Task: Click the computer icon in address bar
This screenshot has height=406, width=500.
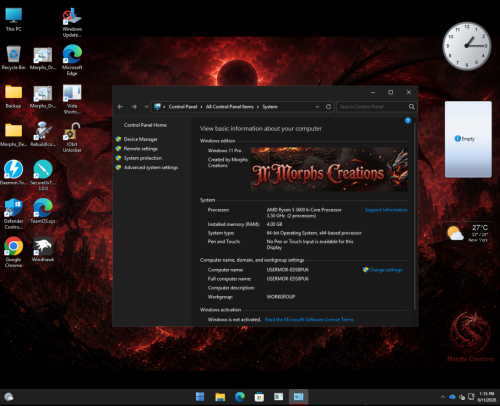Action: tap(157, 107)
